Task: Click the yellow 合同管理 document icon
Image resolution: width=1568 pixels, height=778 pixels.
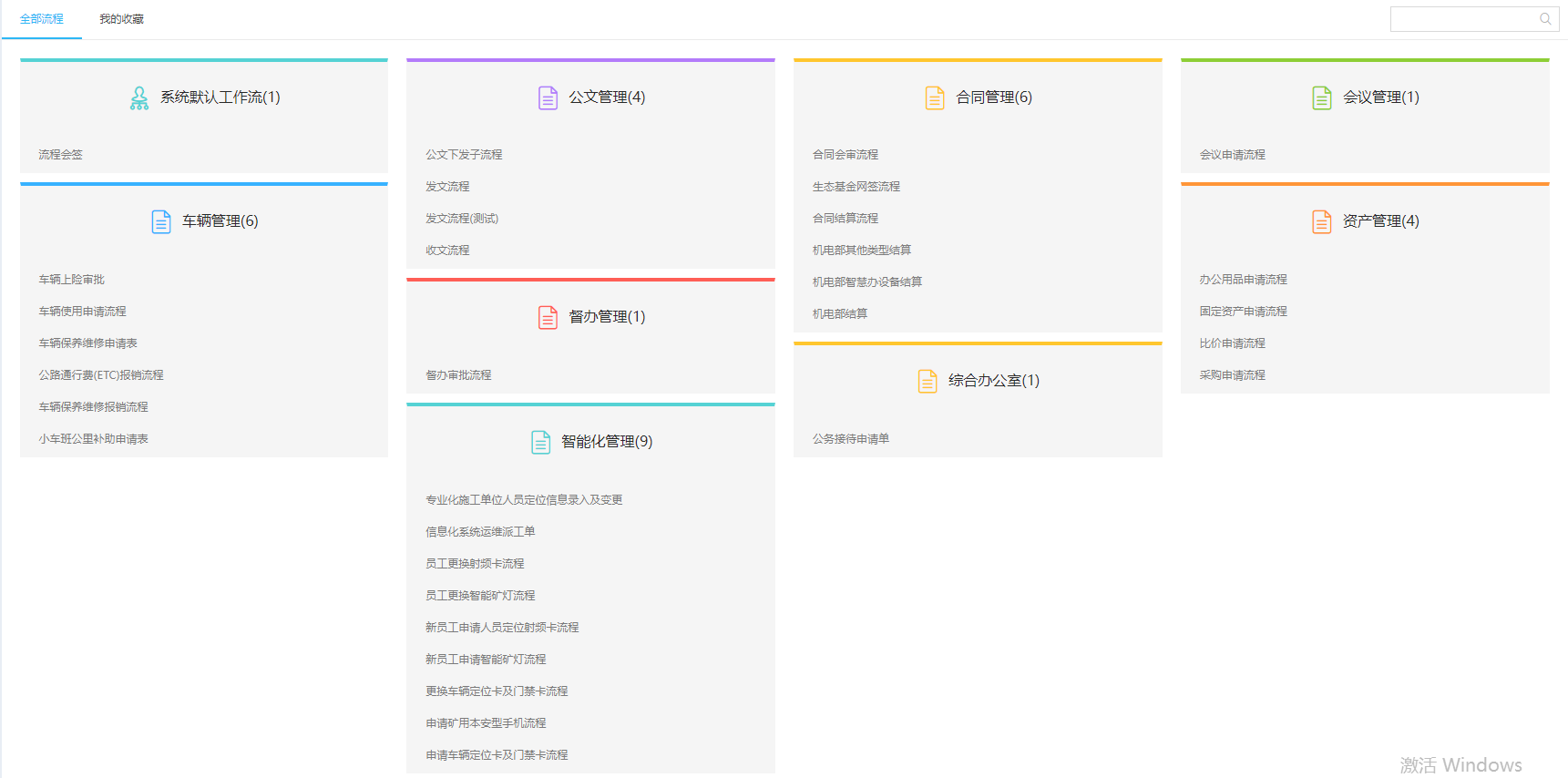Action: 935,98
